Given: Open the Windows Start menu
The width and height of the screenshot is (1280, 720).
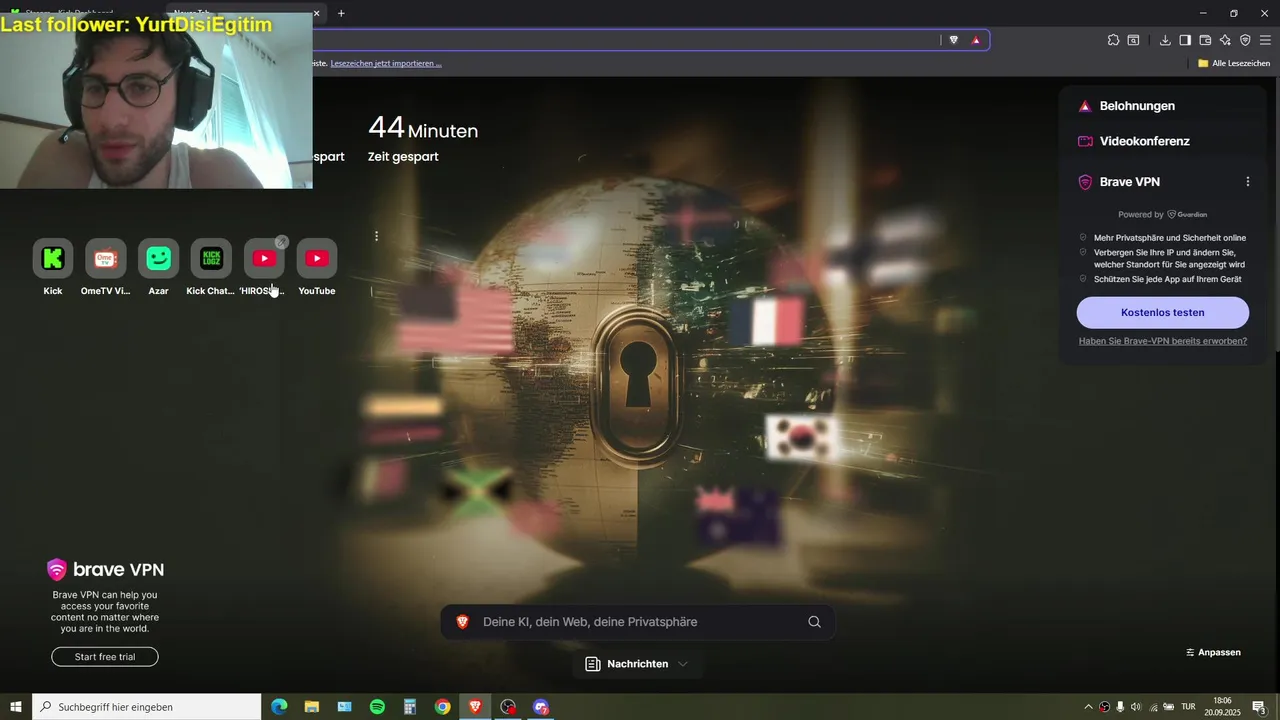Looking at the screenshot, I should (16, 707).
